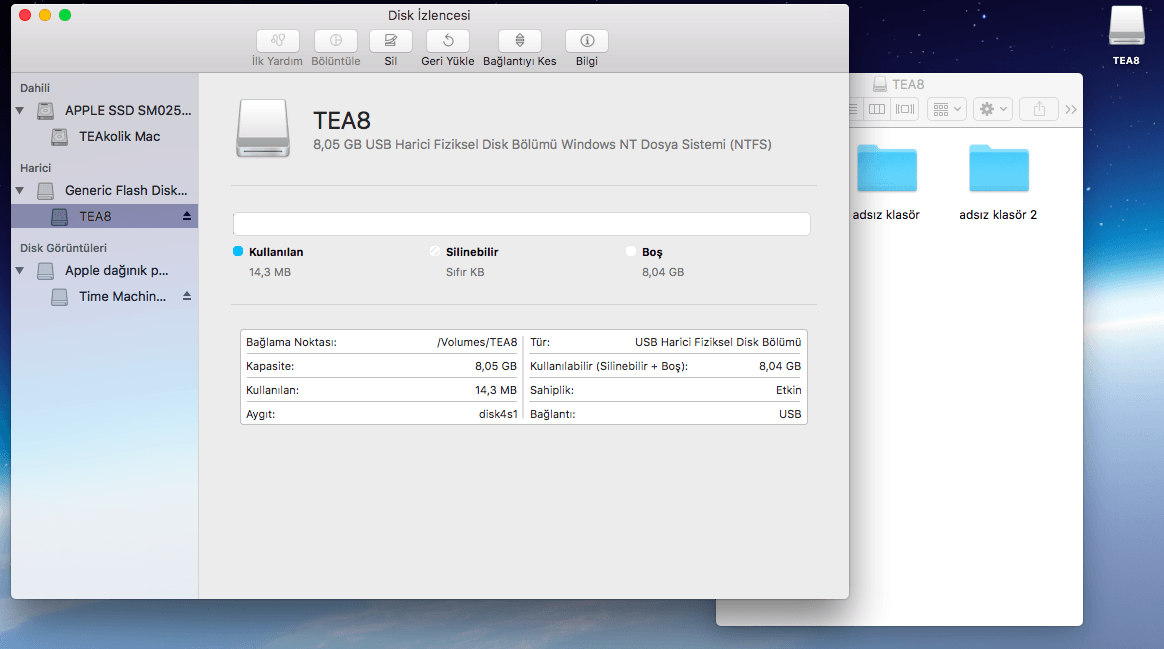Image resolution: width=1164 pixels, height=649 pixels.
Task: Click the disk4s1 device value
Action: [x=498, y=414]
